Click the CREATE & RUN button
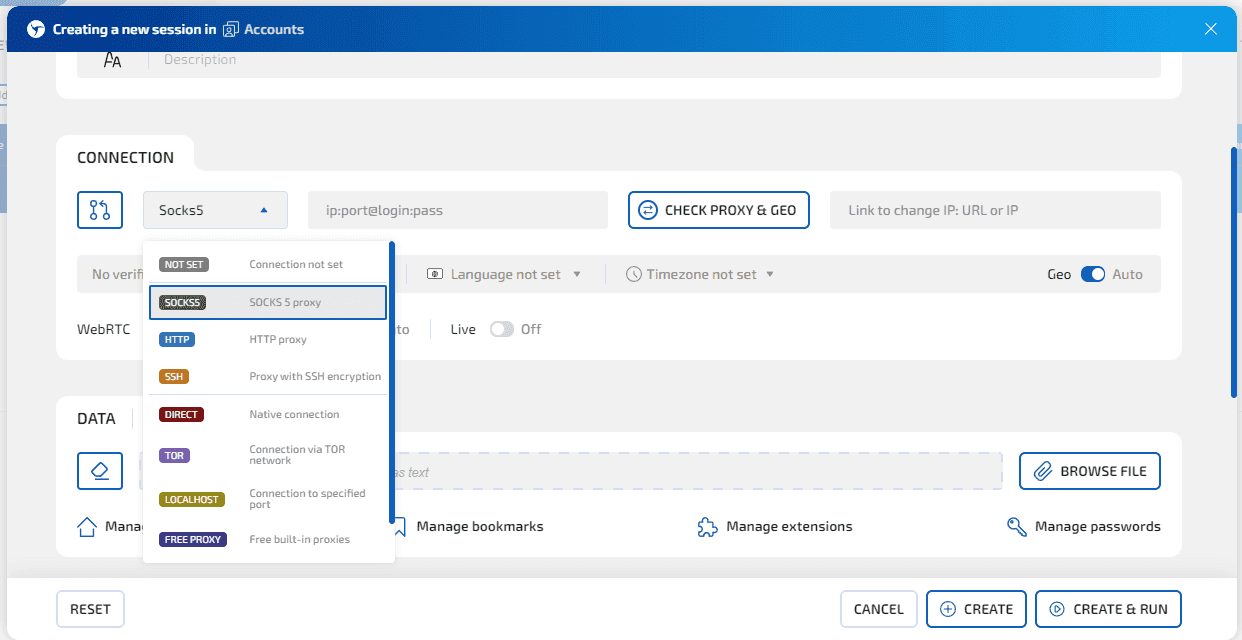The width and height of the screenshot is (1242, 640). [1108, 608]
